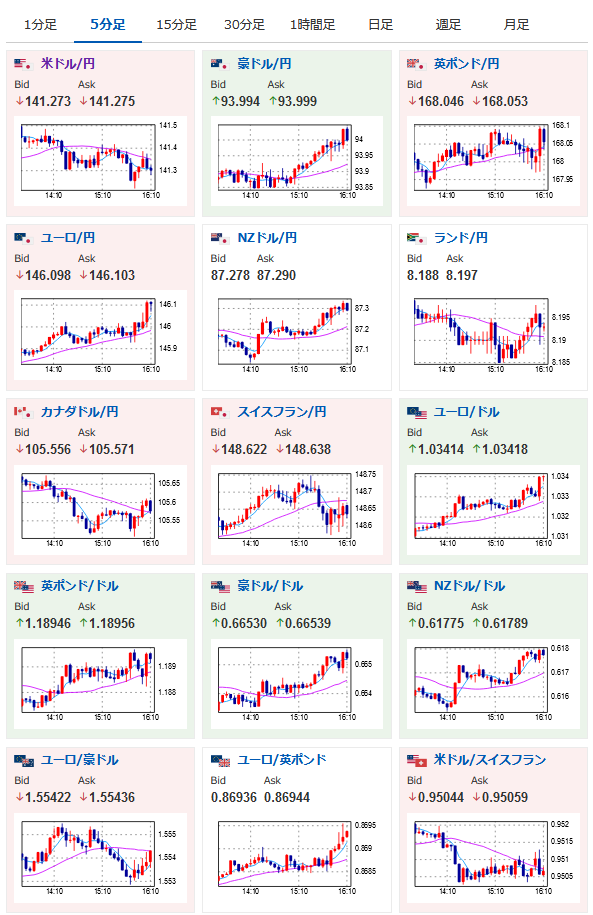Open the ユーロ/円 pair link
This screenshot has height=915, width=593.
point(68,238)
